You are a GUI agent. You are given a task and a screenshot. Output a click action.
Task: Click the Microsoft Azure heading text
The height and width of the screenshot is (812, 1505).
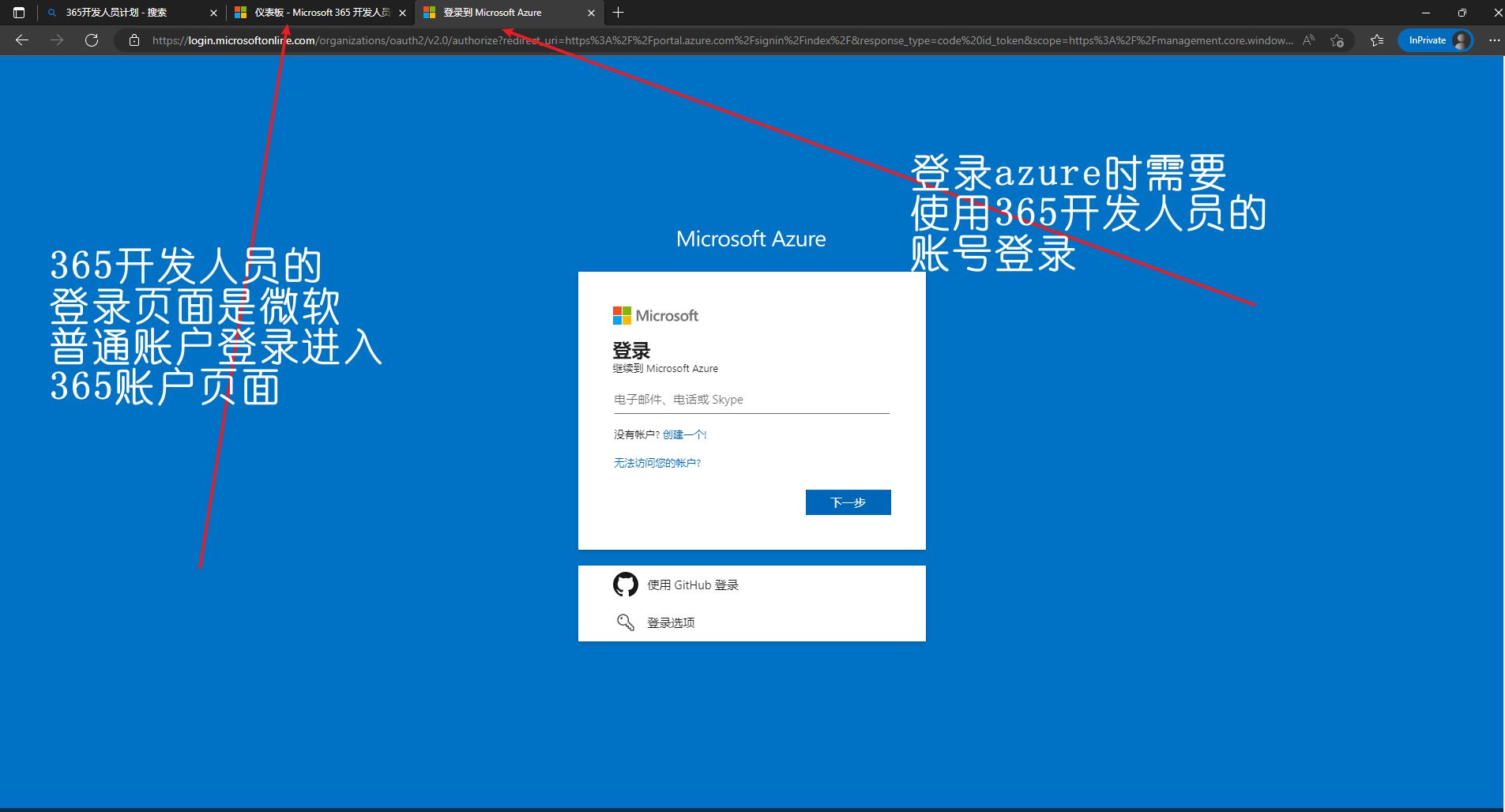click(751, 239)
